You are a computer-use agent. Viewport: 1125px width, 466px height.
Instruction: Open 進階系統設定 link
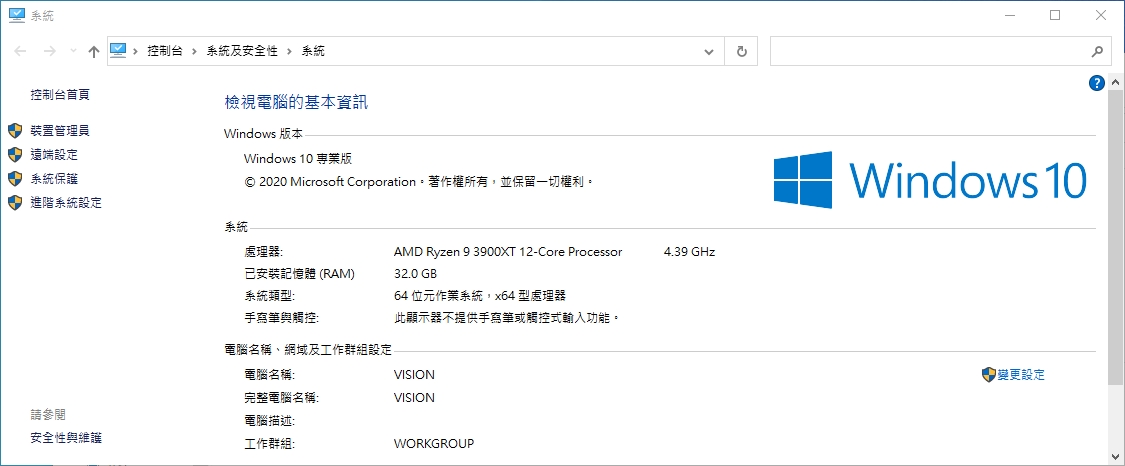[66, 203]
